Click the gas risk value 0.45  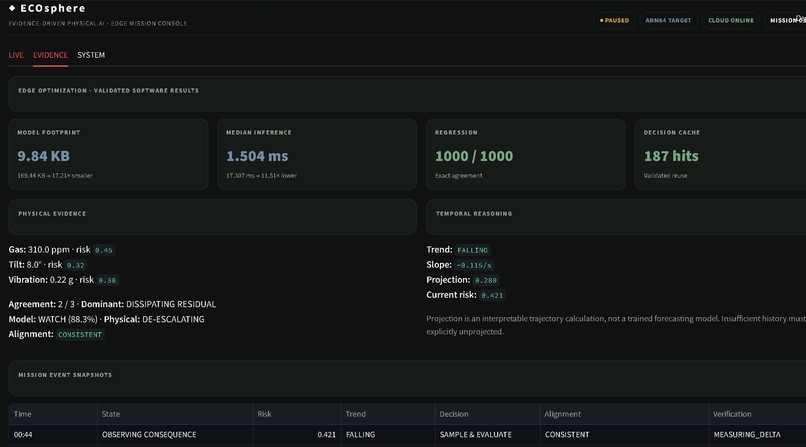coord(104,250)
